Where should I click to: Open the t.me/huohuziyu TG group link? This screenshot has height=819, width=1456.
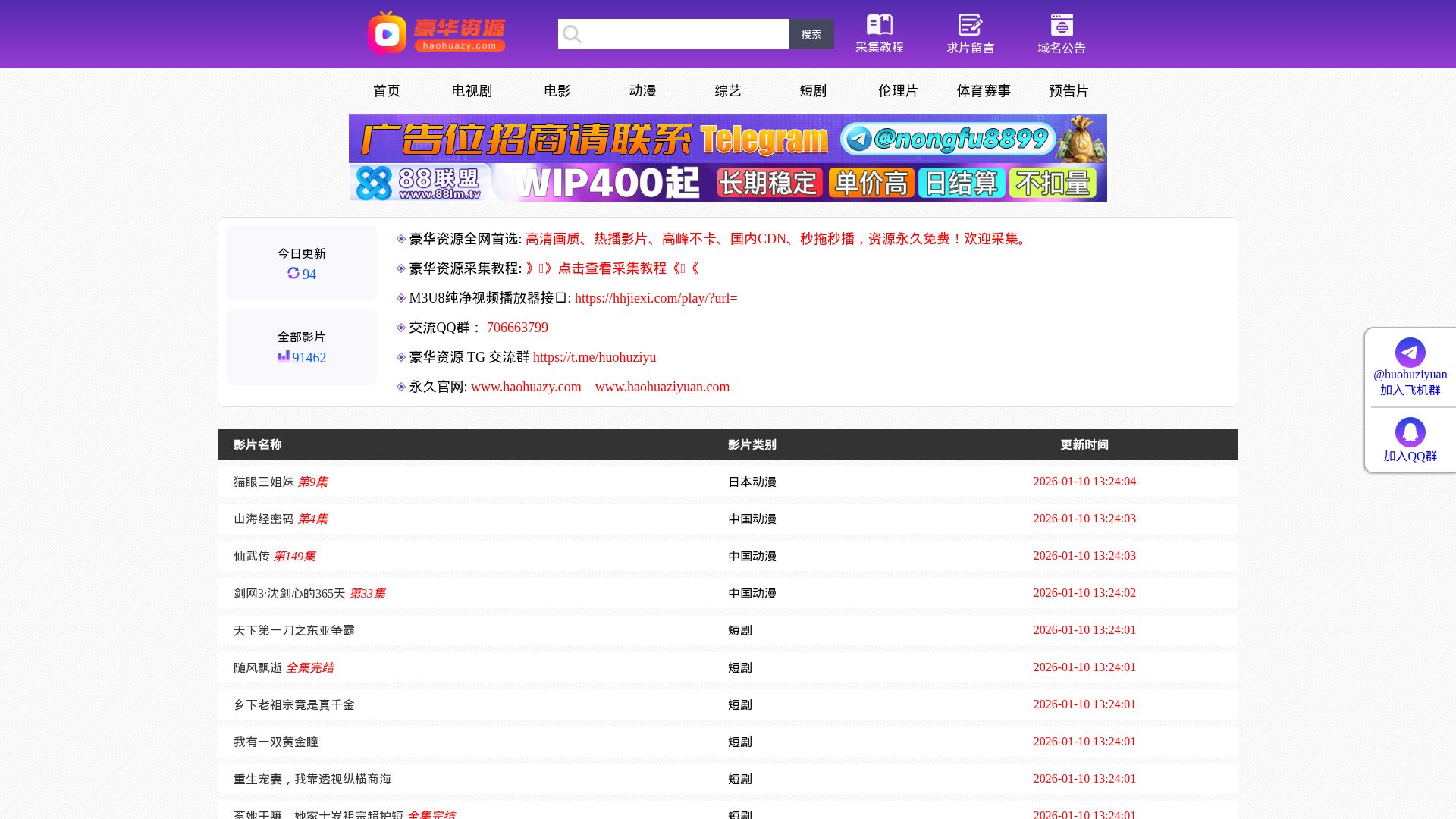click(594, 357)
